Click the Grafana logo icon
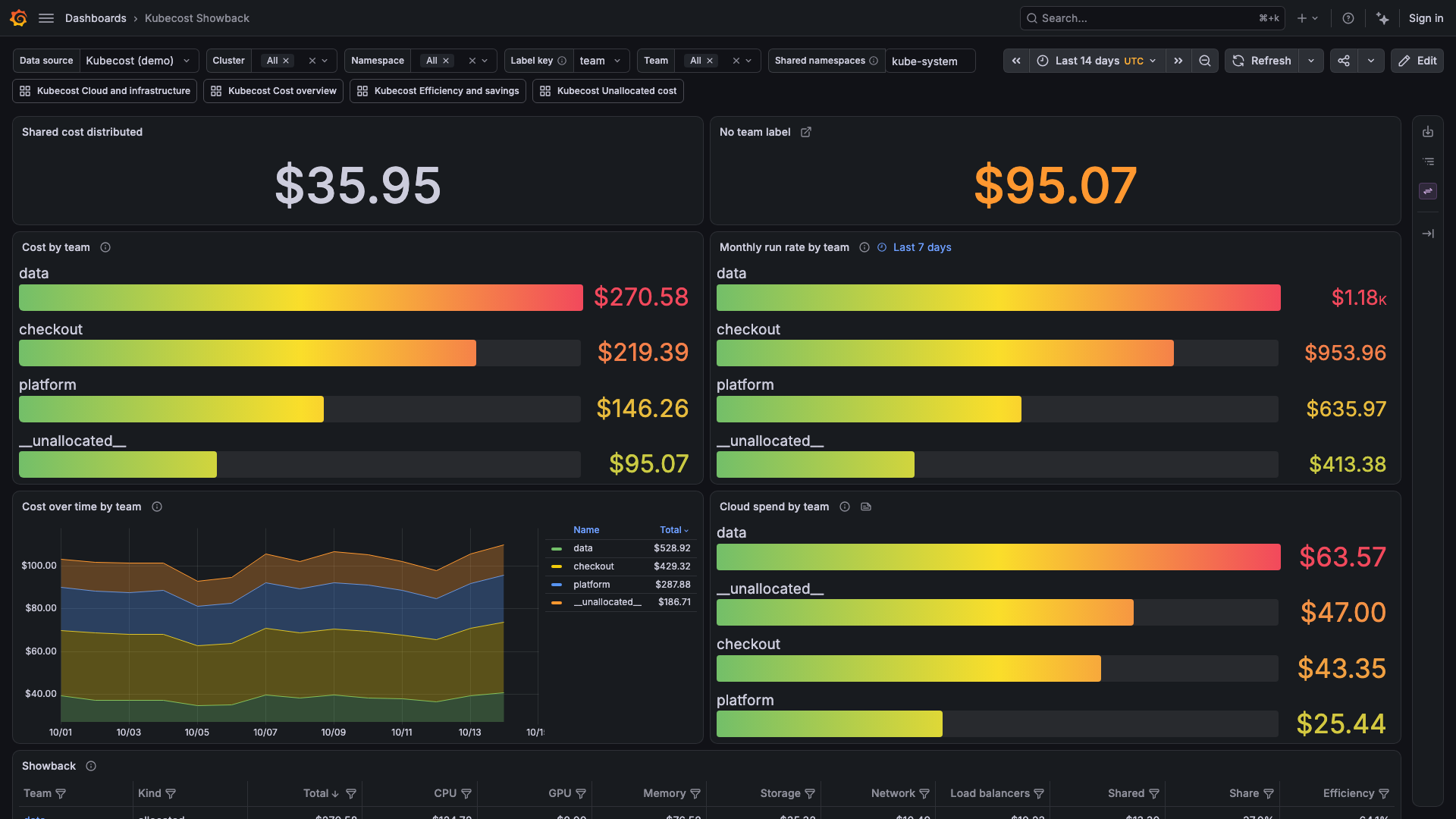This screenshot has height=819, width=1456. [x=19, y=18]
